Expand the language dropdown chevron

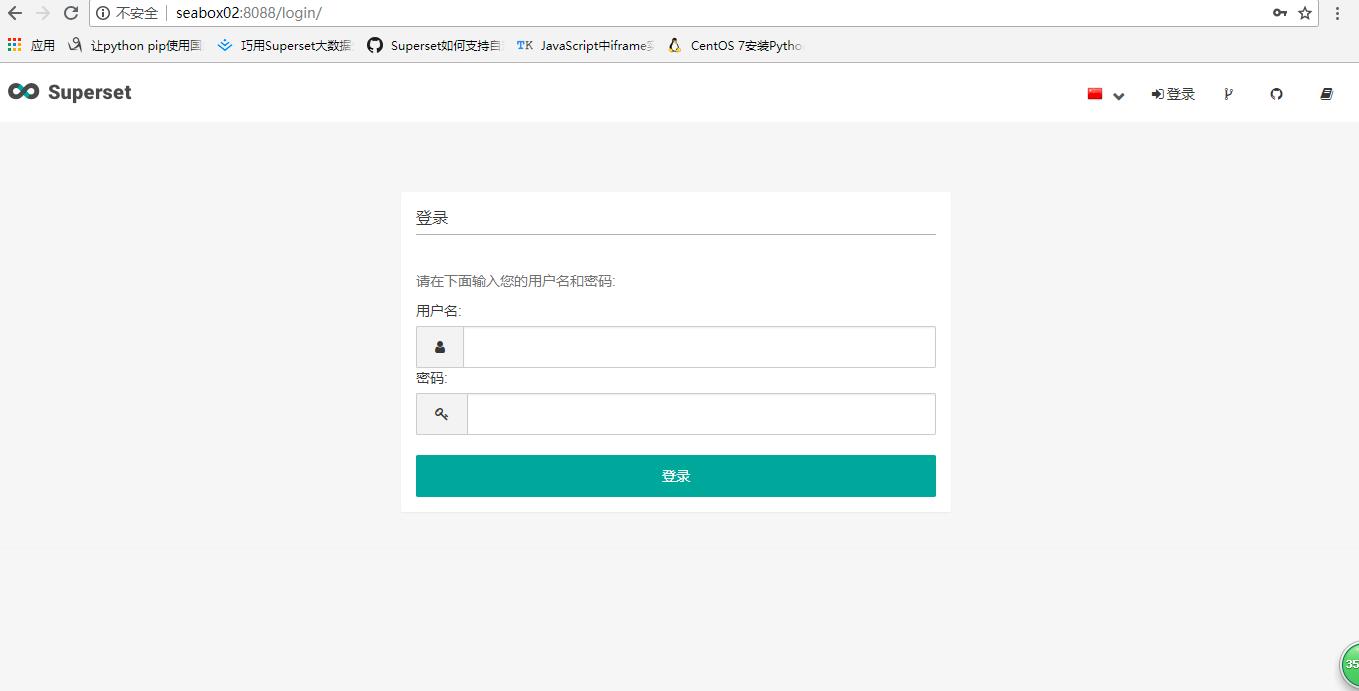coord(1119,96)
